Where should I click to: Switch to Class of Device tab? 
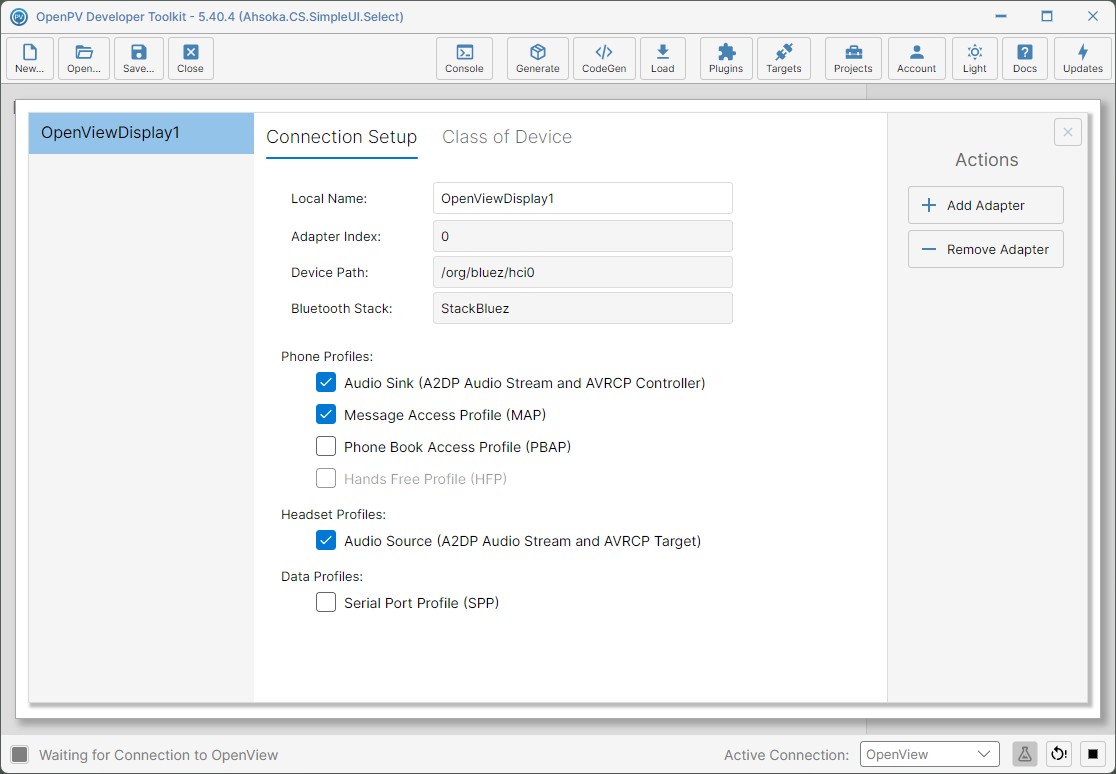click(x=507, y=137)
